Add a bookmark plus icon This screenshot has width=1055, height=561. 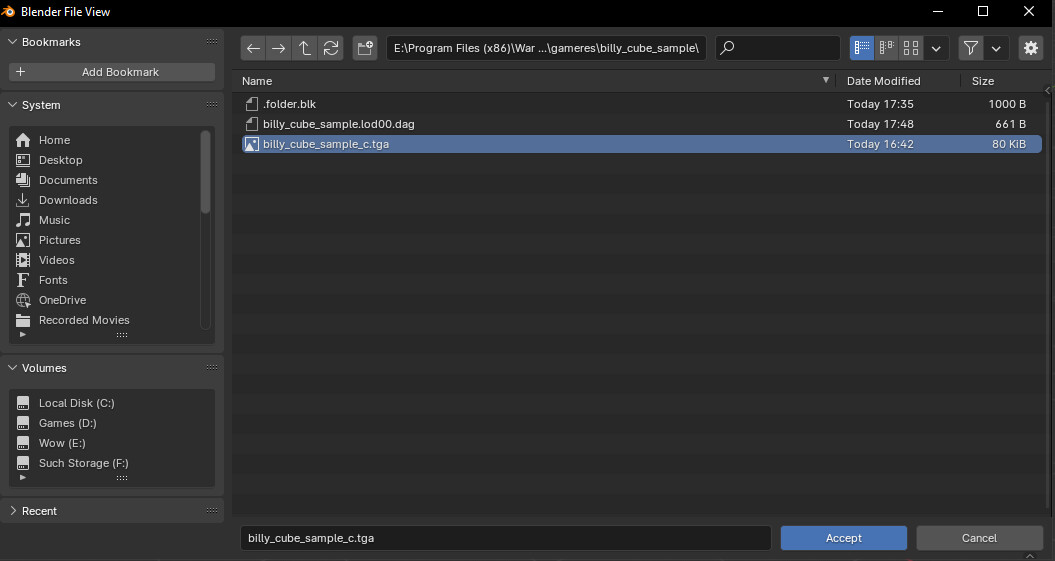point(21,72)
